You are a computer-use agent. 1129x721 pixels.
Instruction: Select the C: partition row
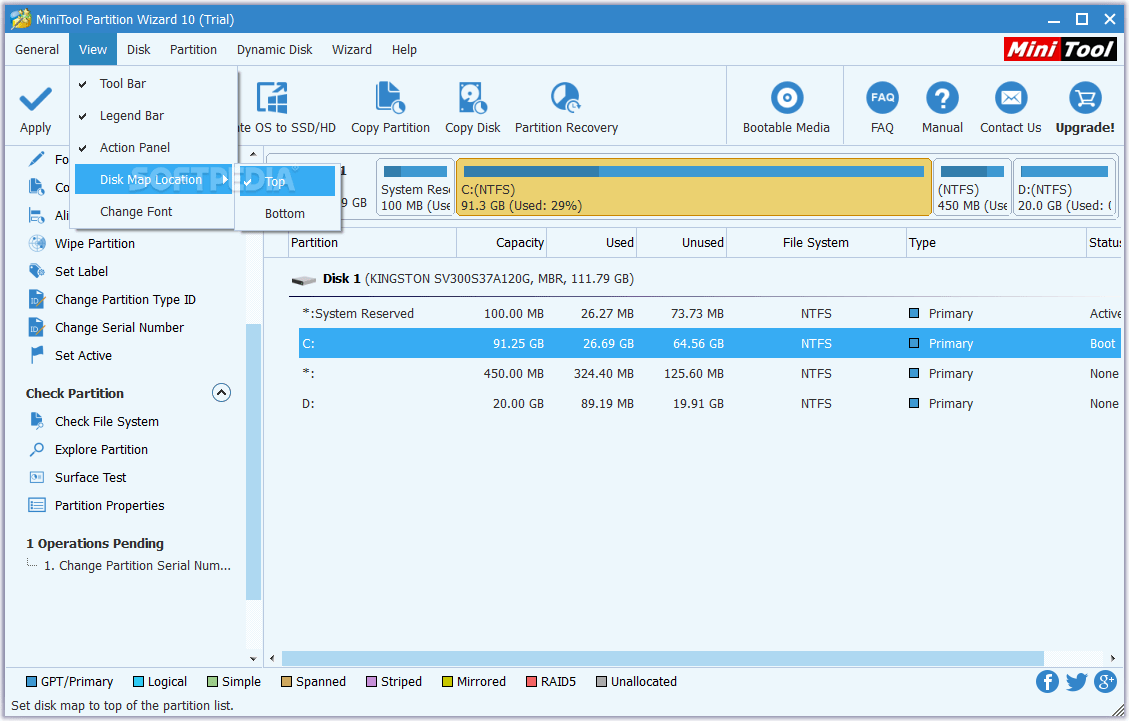click(x=709, y=344)
